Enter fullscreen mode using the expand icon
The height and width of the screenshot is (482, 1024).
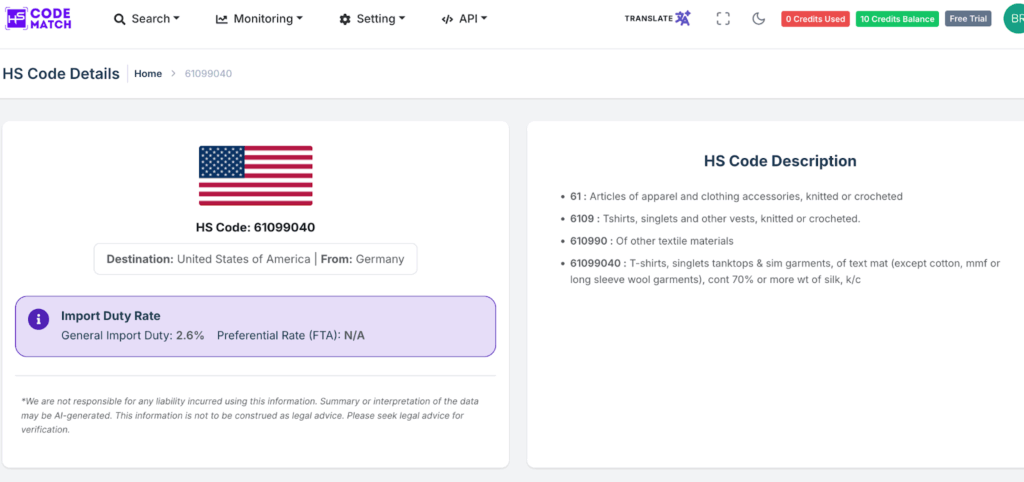723,19
